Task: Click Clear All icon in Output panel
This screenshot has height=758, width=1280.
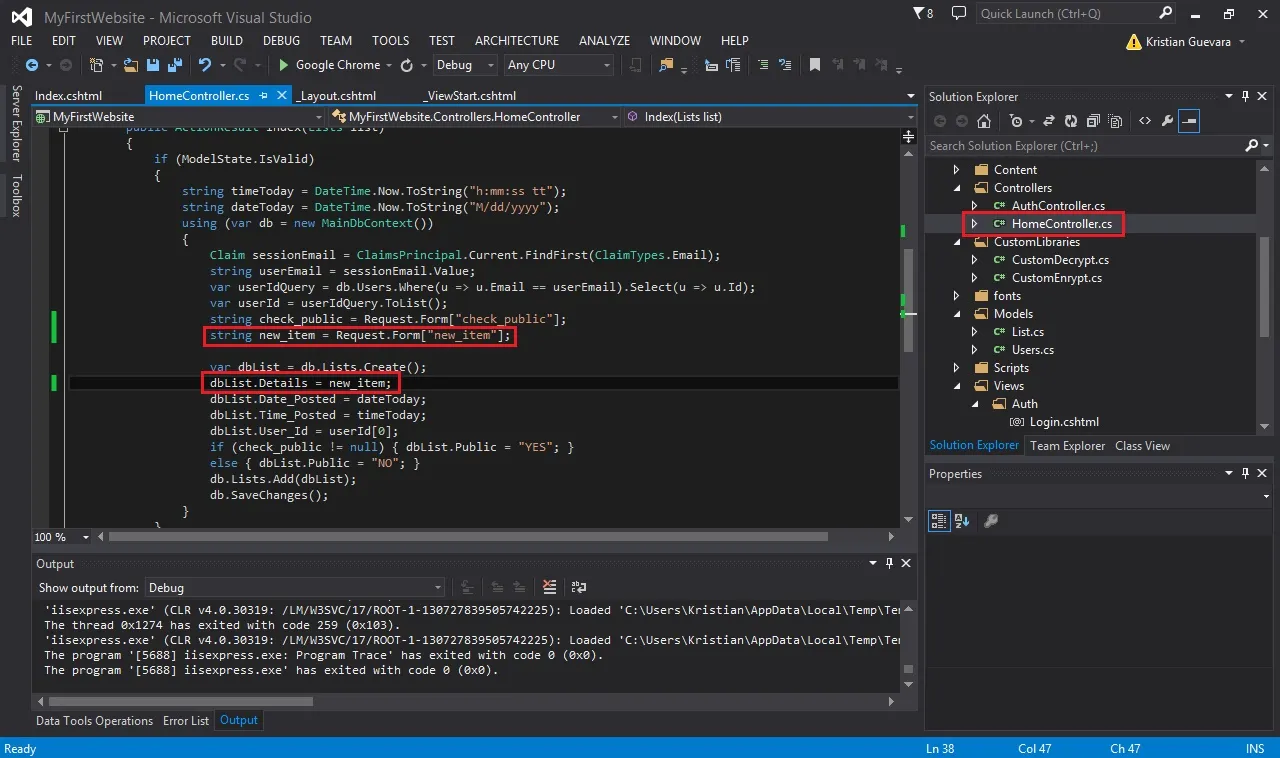Action: [549, 587]
